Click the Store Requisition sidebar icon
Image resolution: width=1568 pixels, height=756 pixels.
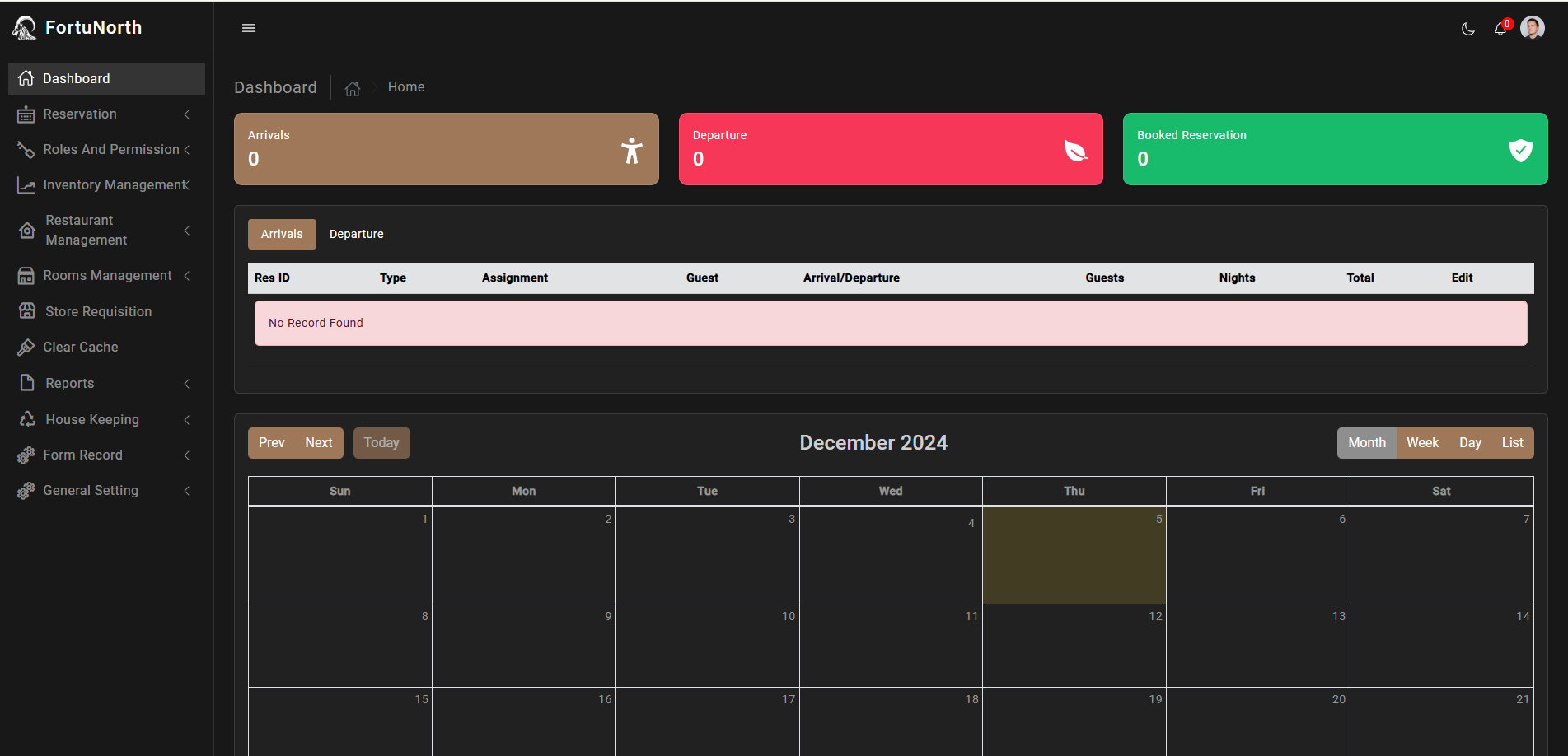[27, 311]
